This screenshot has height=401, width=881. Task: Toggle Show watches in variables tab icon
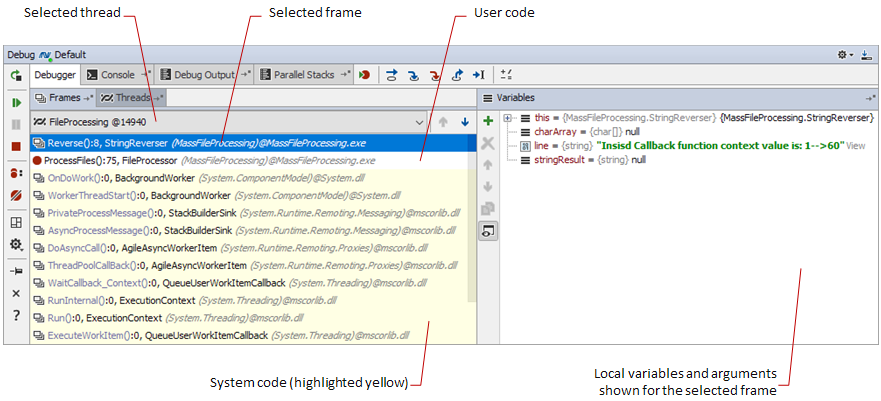[488, 231]
